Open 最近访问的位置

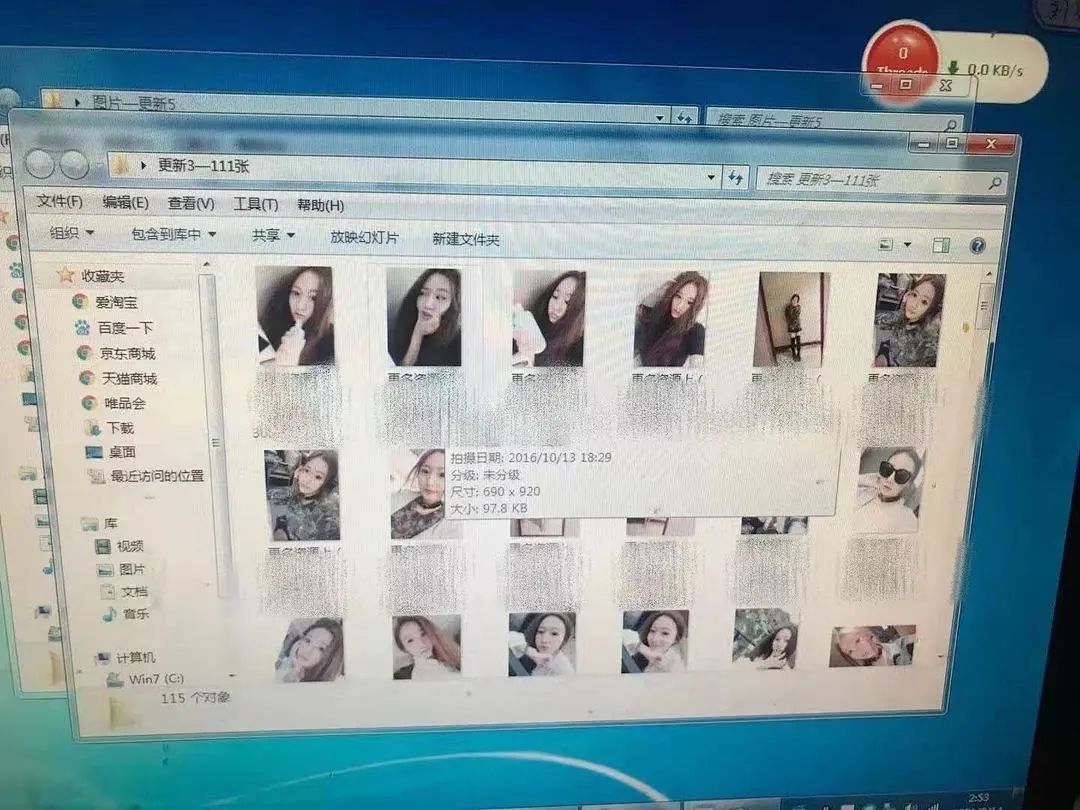click(x=157, y=475)
